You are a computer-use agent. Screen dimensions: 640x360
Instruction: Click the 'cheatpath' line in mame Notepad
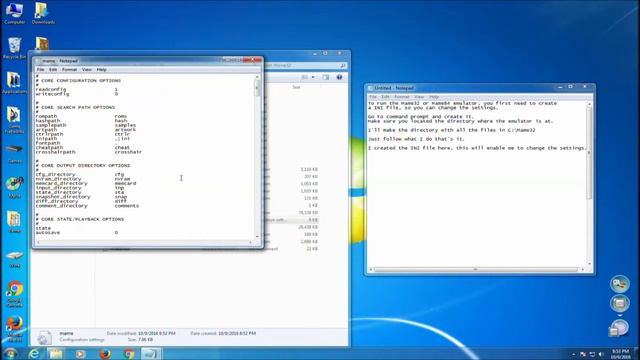pos(82,148)
